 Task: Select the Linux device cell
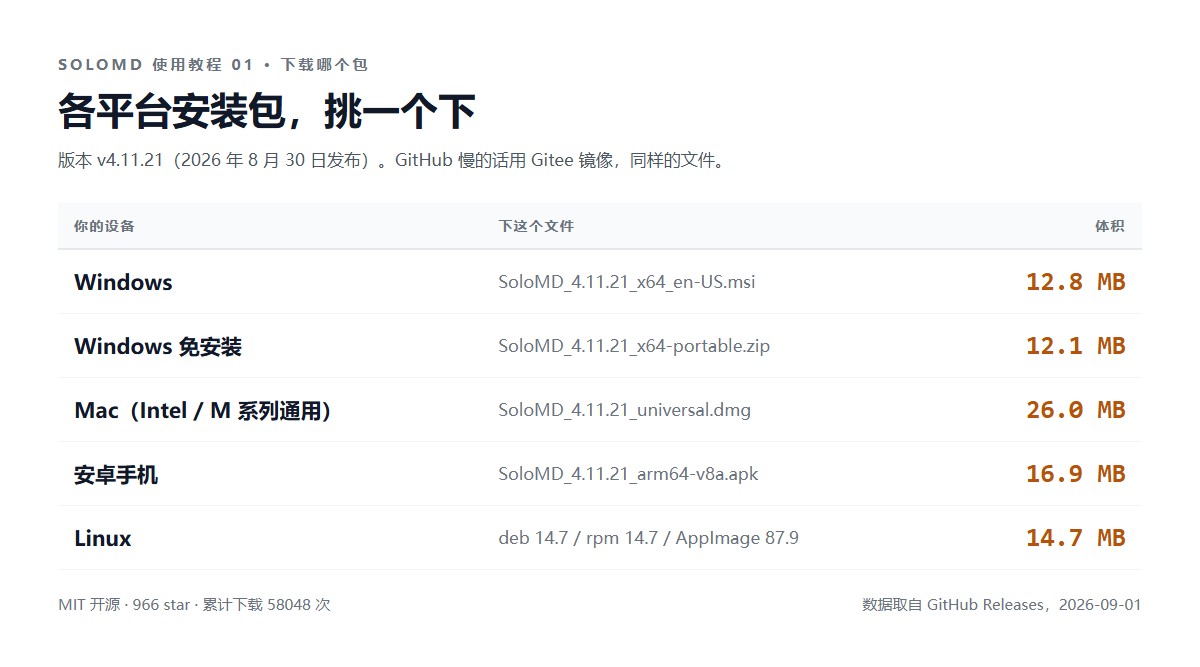[103, 538]
